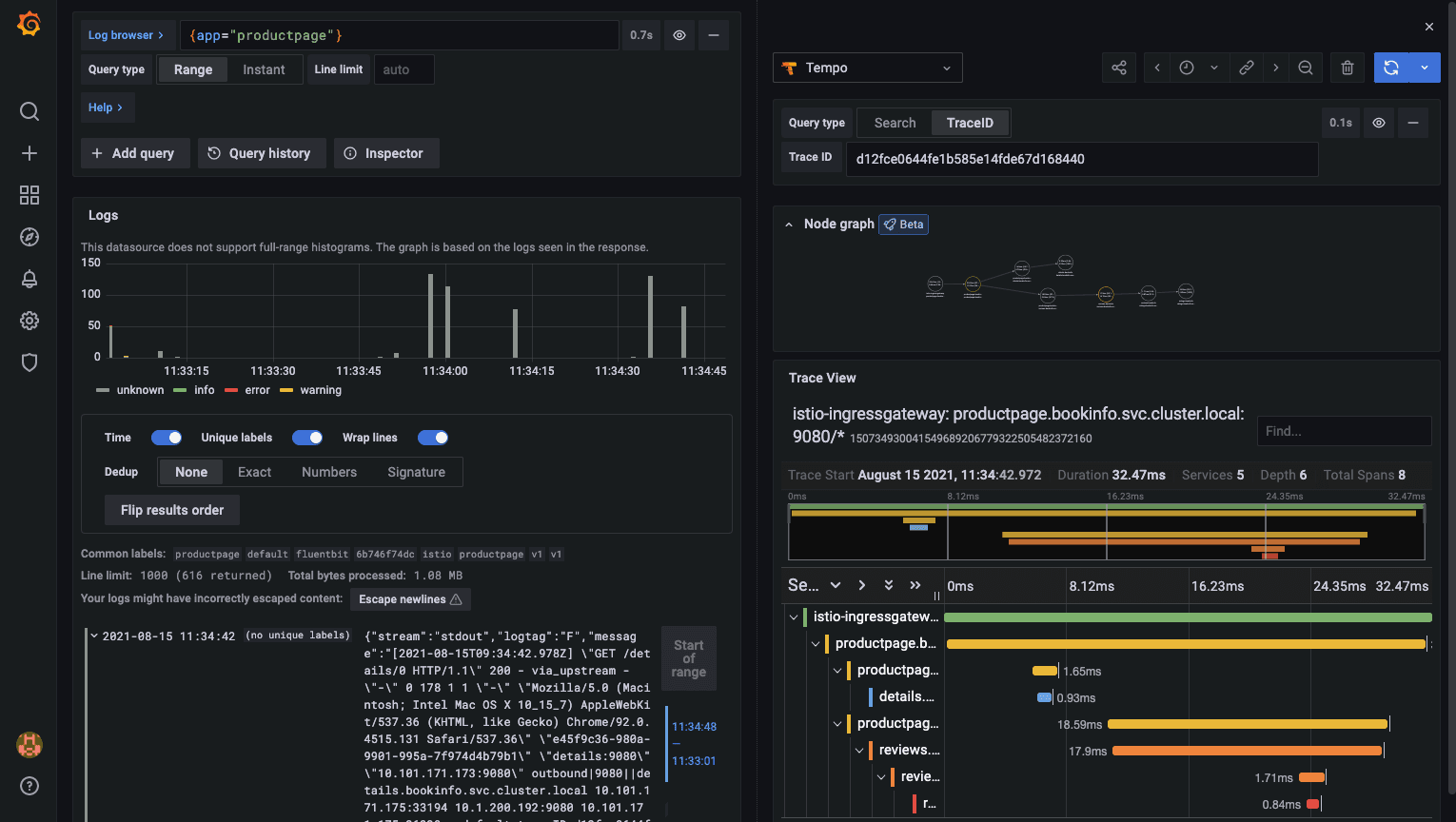Collapse the productpage.b... span in trace view
The width and height of the screenshot is (1456, 822).
click(x=816, y=642)
